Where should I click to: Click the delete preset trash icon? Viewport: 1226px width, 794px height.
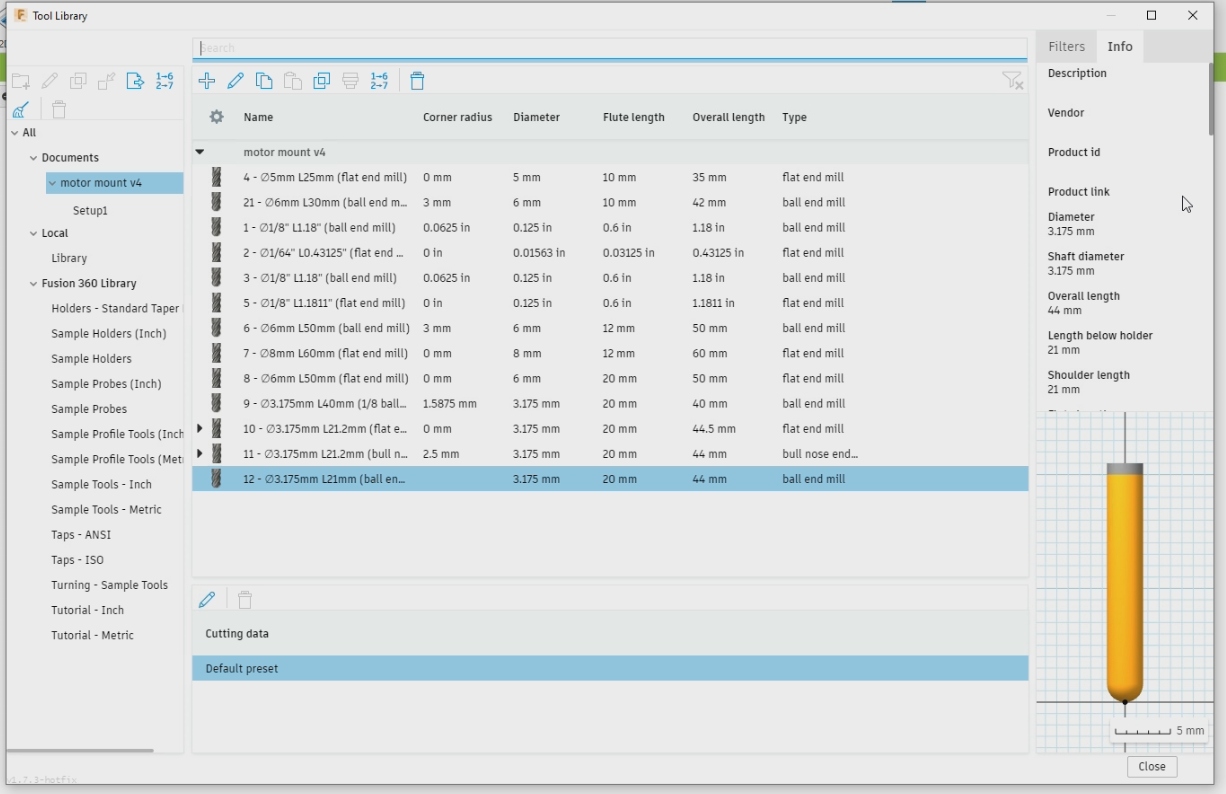click(245, 600)
